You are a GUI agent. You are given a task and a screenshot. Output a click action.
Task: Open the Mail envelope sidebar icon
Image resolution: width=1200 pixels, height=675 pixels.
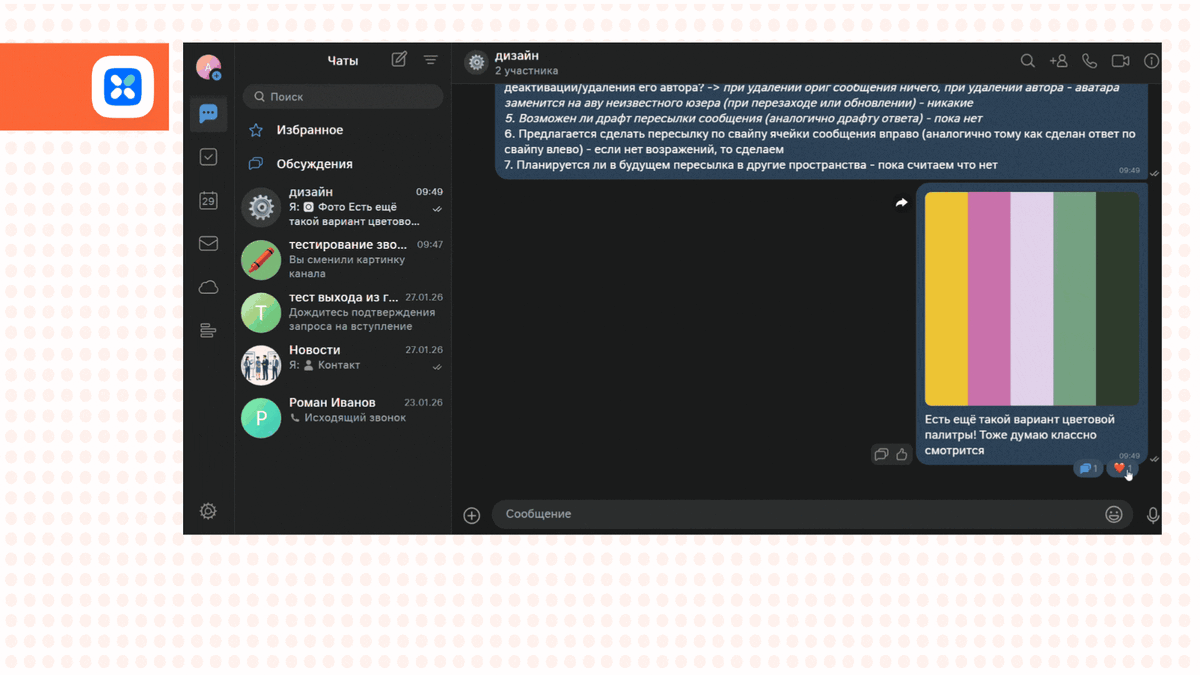click(x=208, y=244)
